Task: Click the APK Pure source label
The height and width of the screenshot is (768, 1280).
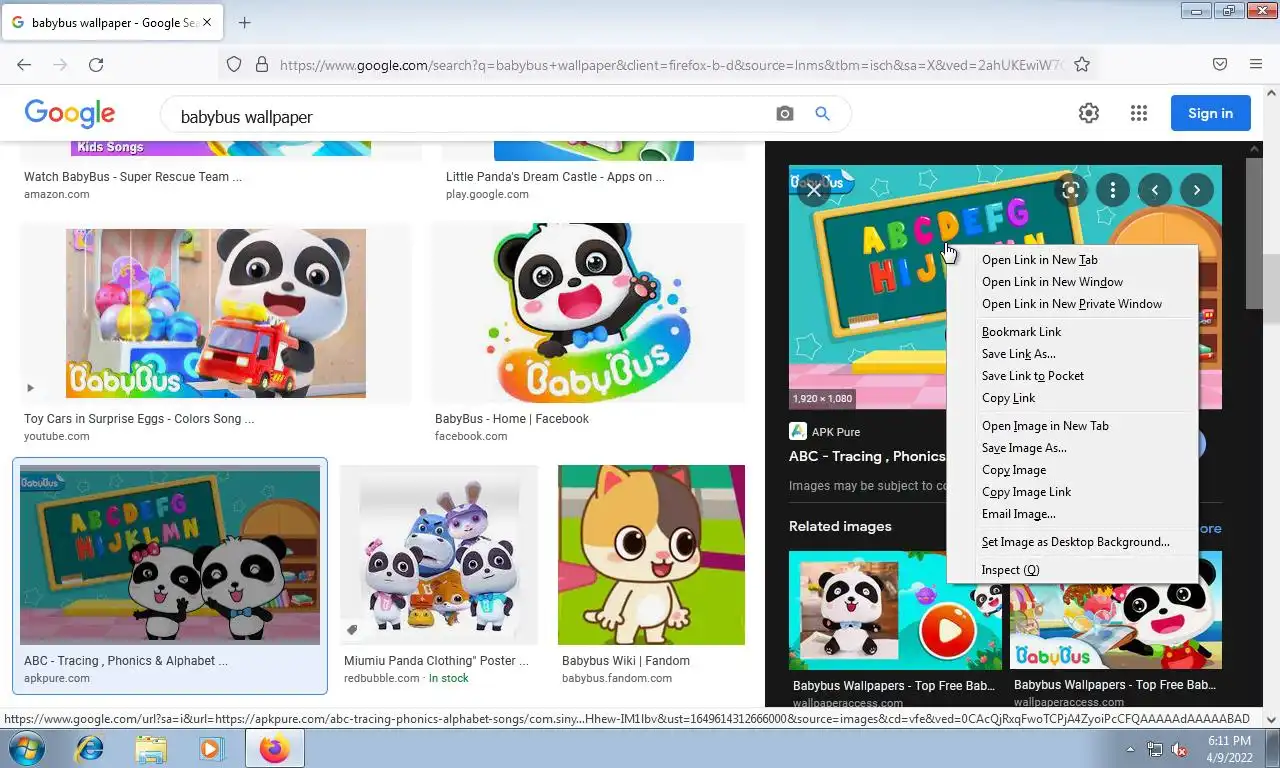Action: pyautogui.click(x=836, y=432)
